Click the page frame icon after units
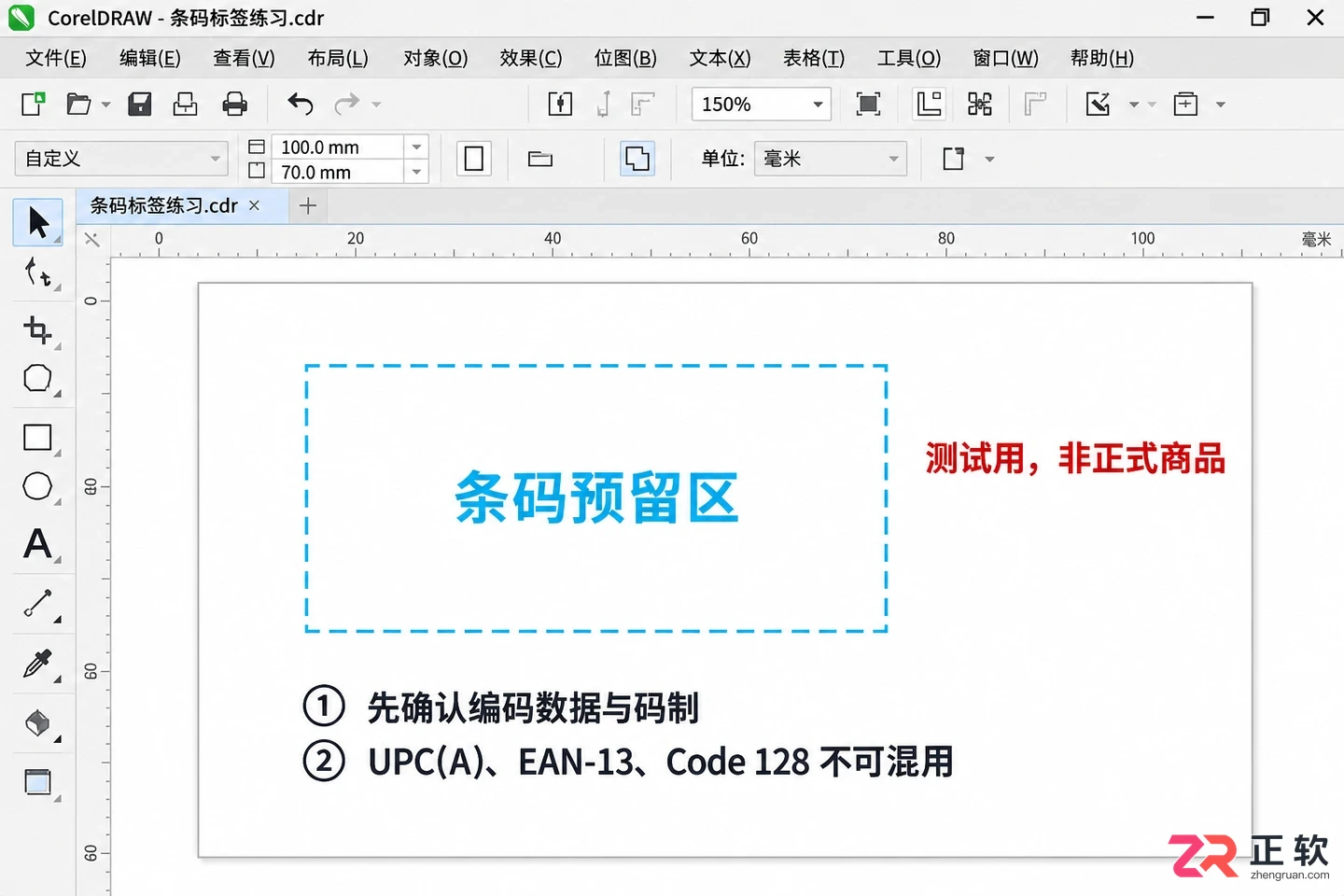Image resolution: width=1344 pixels, height=896 pixels. [954, 159]
